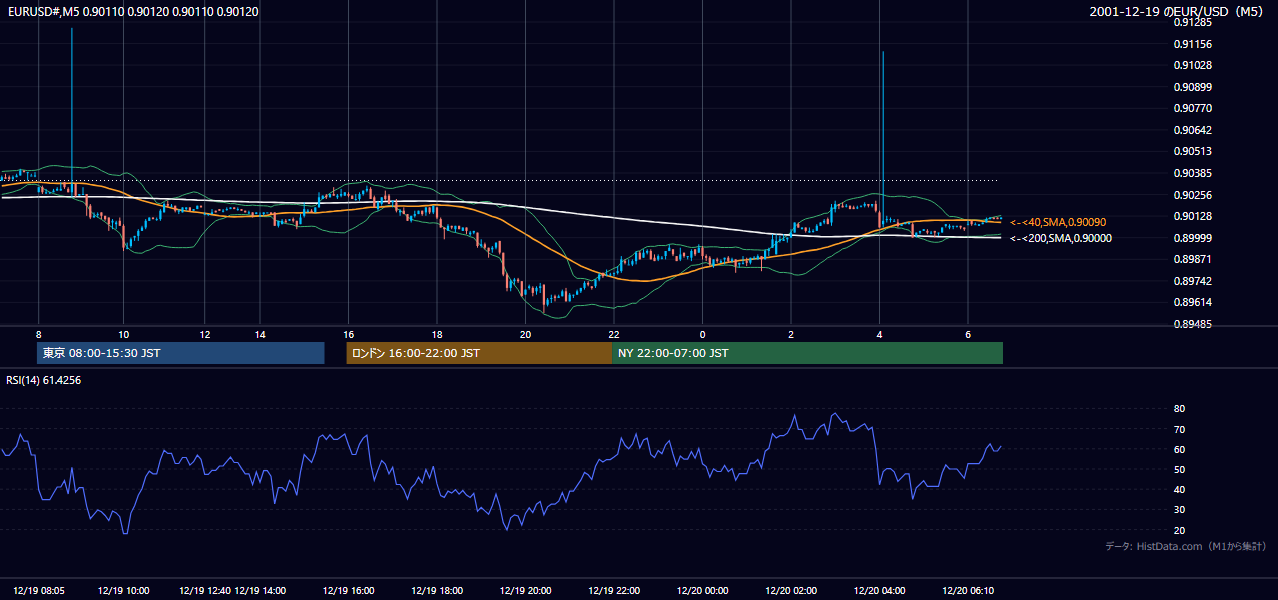The height and width of the screenshot is (600, 1278).
Task: Click price level 0.91028 on axis
Action: (1192, 65)
